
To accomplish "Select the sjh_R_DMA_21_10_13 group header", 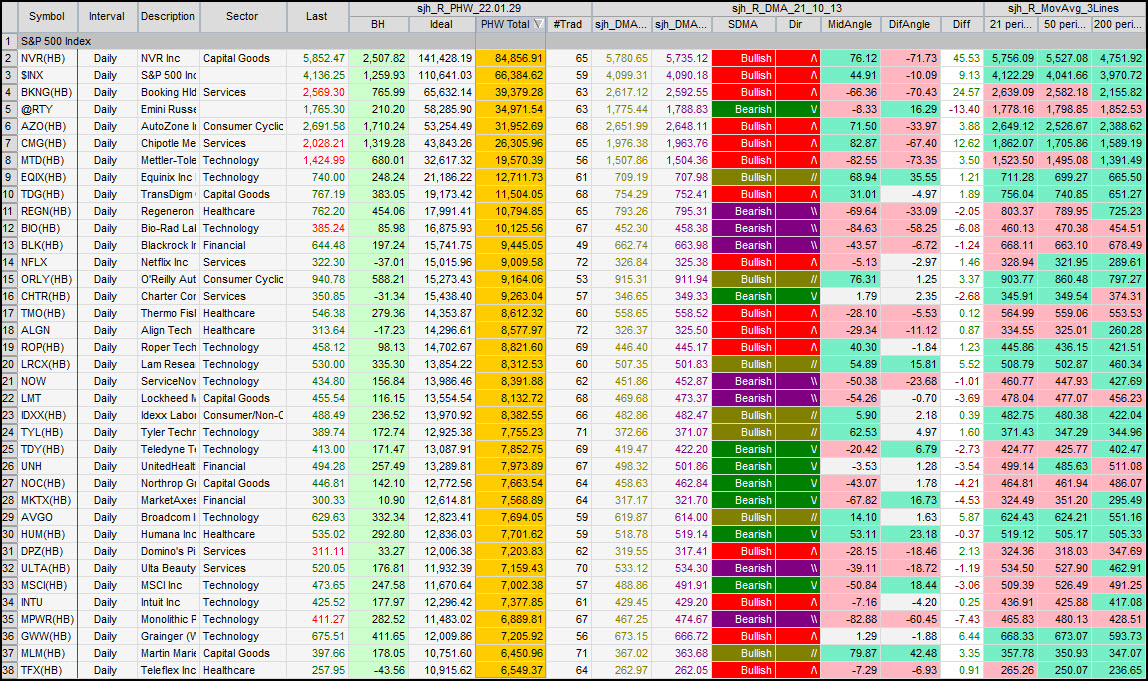I will coord(787,9).
